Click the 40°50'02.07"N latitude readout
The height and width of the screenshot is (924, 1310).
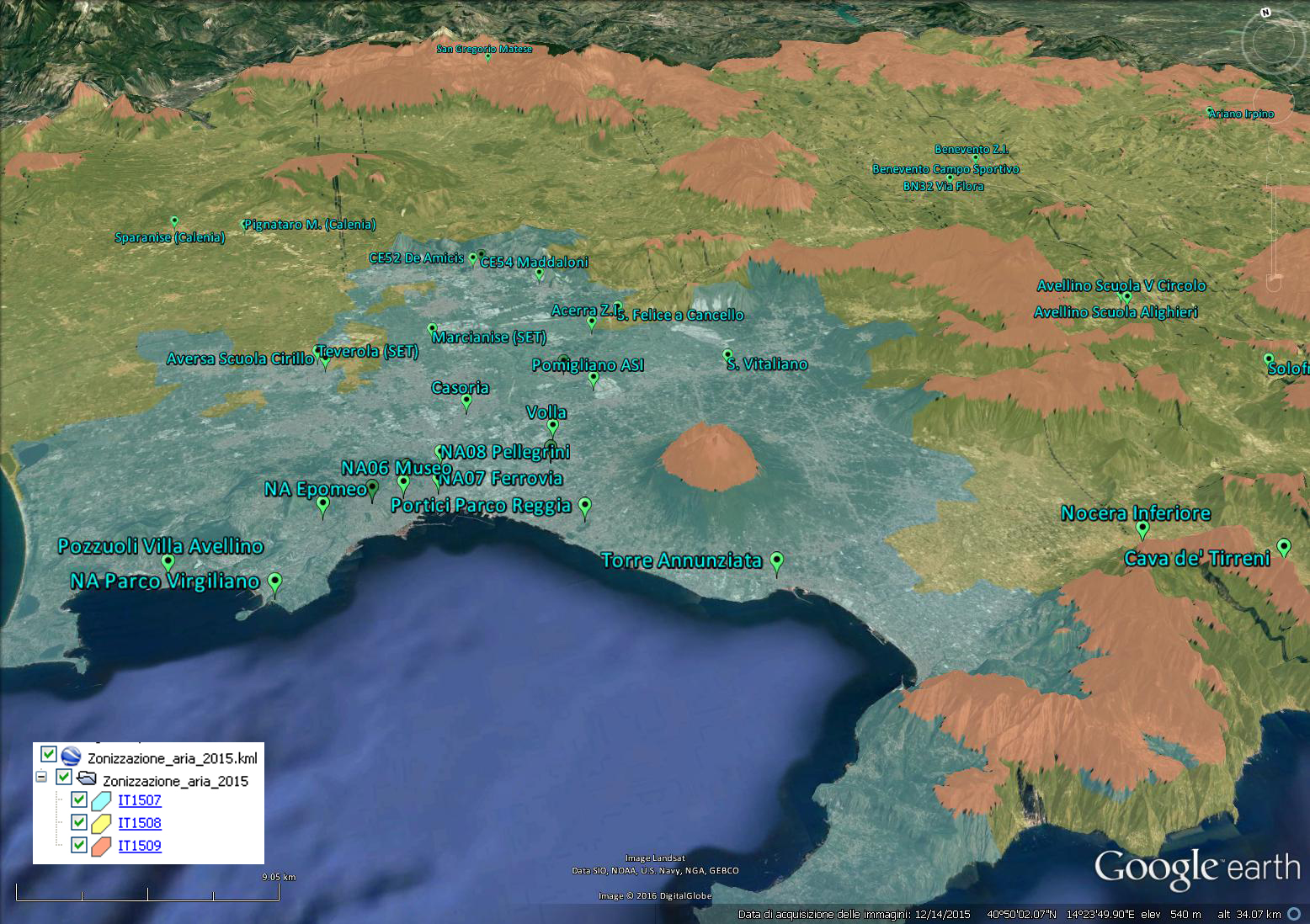[1021, 915]
